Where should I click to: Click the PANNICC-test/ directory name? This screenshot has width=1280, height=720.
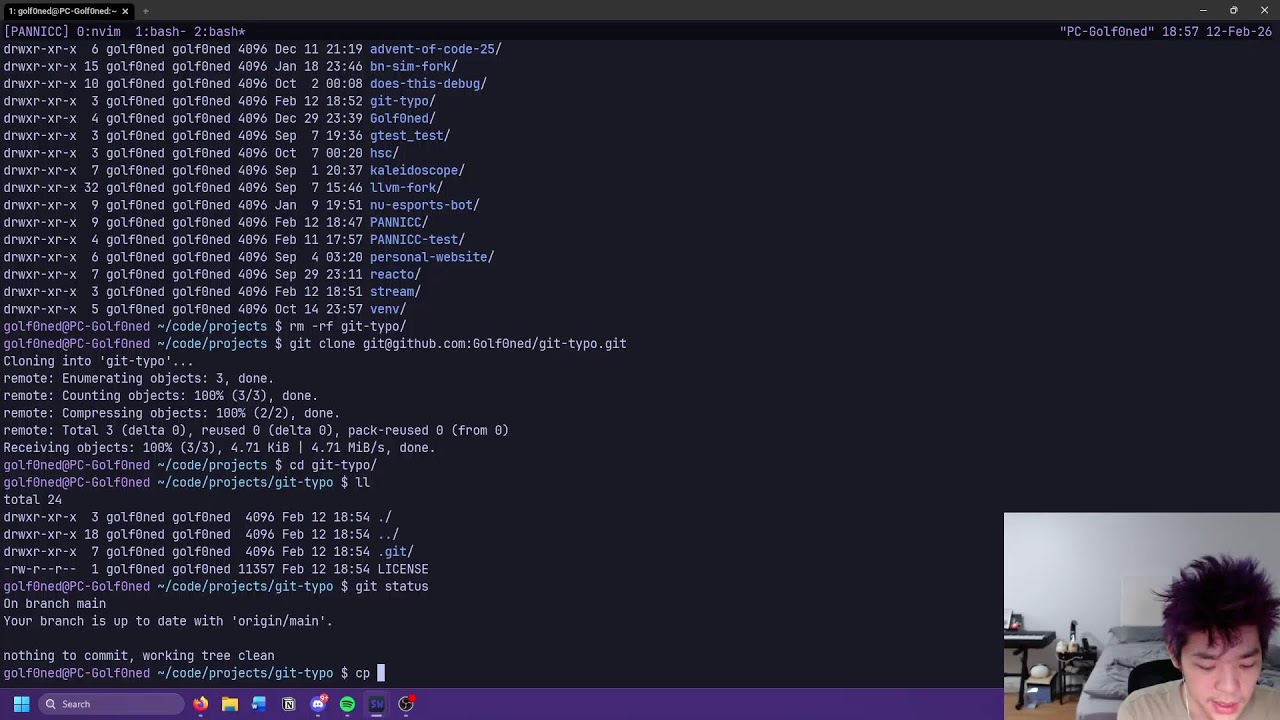click(x=417, y=240)
